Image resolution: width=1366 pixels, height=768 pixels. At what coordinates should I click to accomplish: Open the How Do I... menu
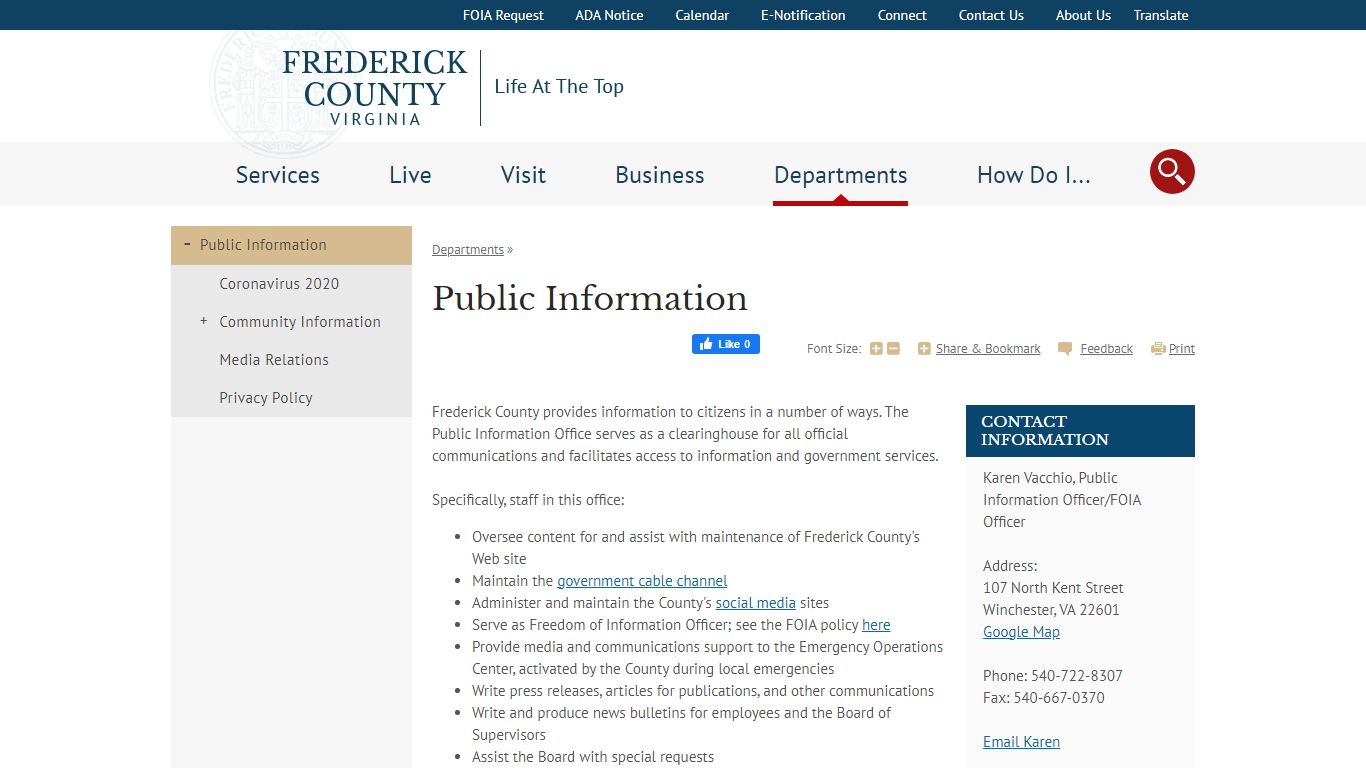[x=1034, y=175]
